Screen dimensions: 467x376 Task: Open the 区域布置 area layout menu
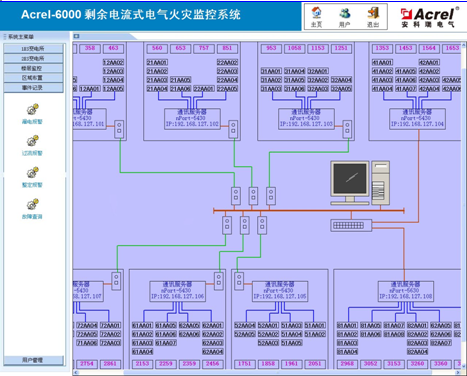(x=33, y=78)
